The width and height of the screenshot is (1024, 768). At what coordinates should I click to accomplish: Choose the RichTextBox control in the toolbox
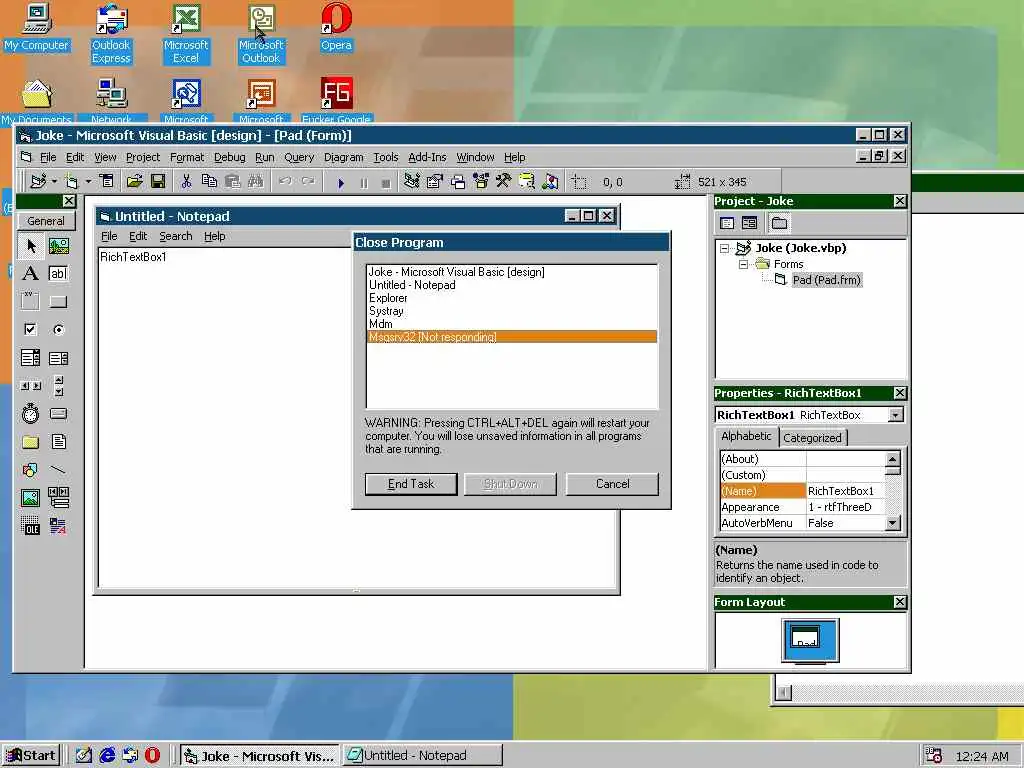pyautogui.click(x=59, y=526)
